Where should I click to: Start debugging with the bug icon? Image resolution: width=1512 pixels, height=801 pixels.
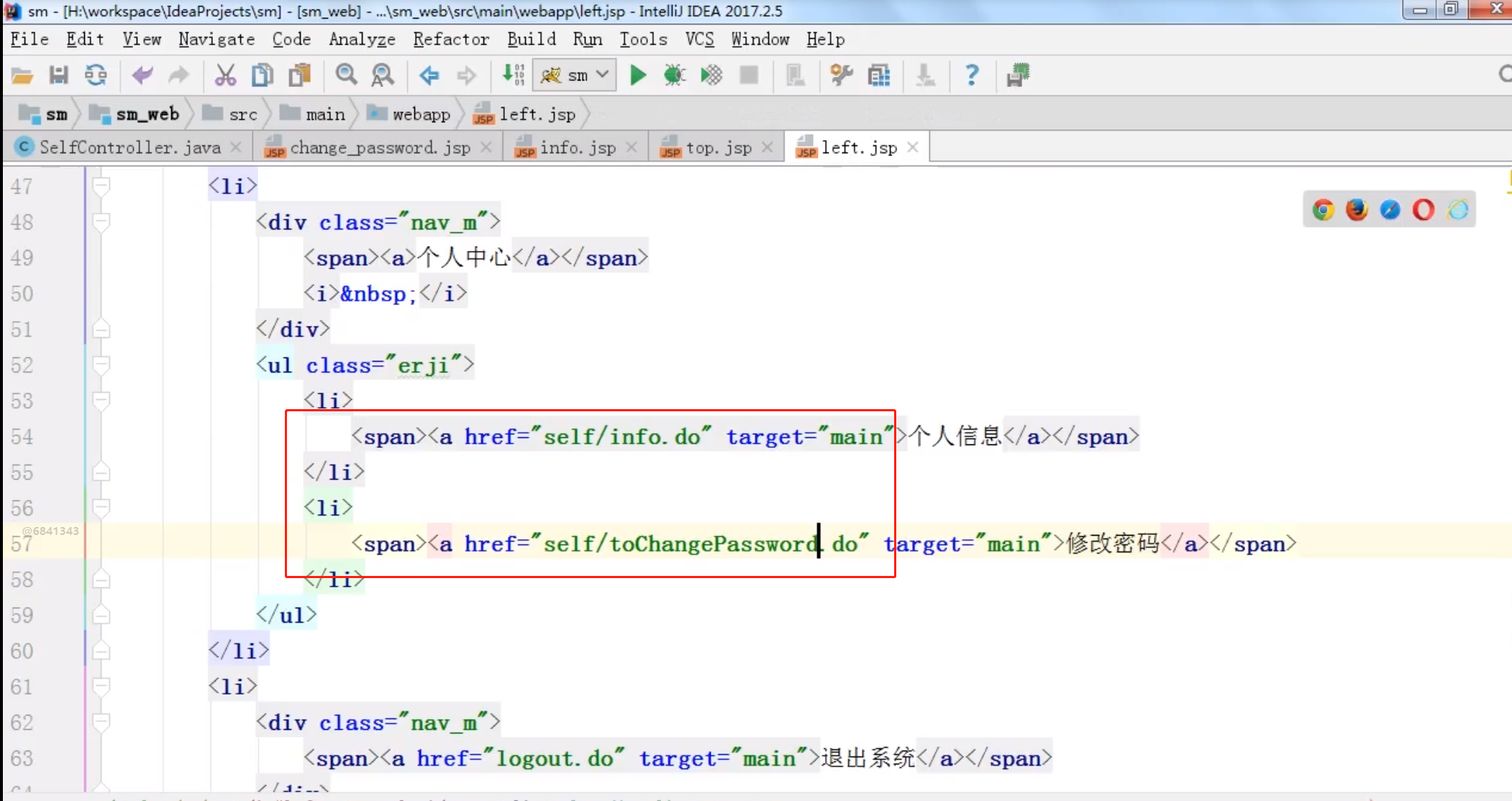click(674, 75)
